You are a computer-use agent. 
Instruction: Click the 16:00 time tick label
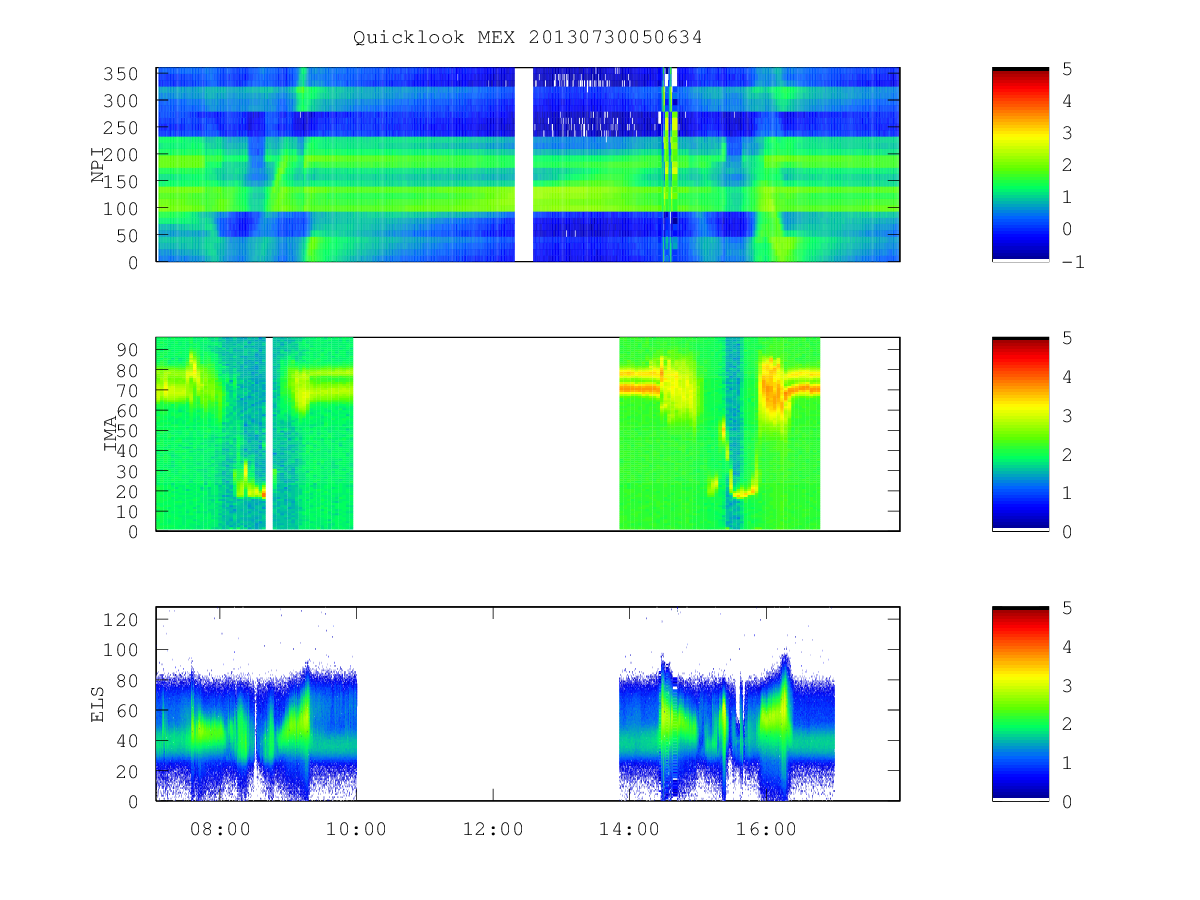pos(766,829)
